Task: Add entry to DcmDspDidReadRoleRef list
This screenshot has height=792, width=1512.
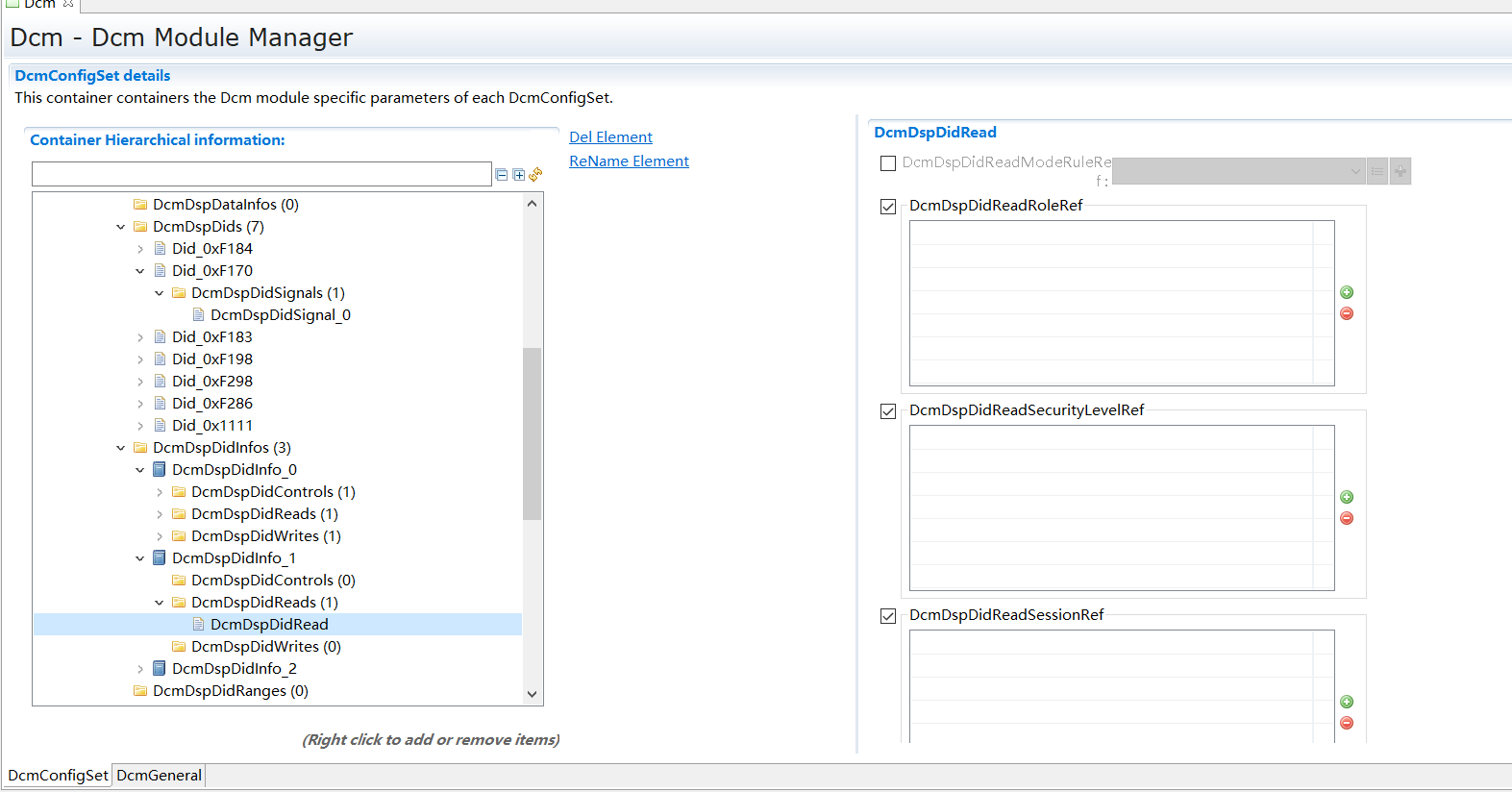Action: pos(1347,292)
